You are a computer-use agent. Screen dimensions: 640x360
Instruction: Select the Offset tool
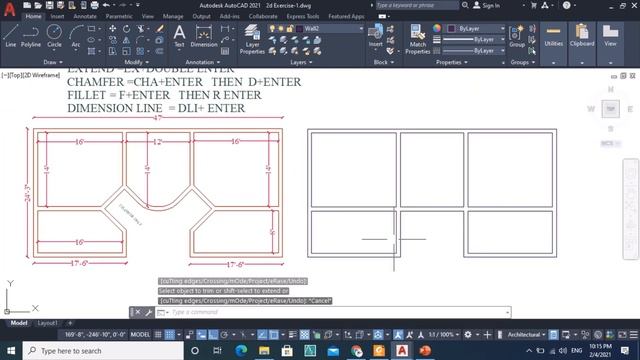[x=160, y=51]
